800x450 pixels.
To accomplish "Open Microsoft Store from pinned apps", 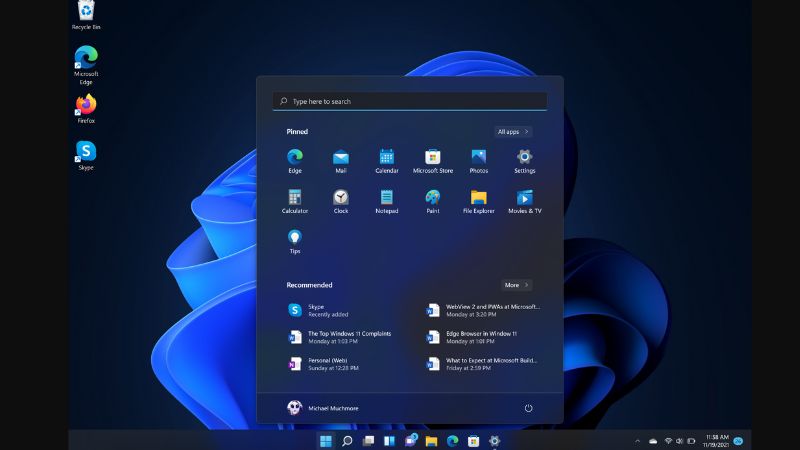I will pos(433,161).
